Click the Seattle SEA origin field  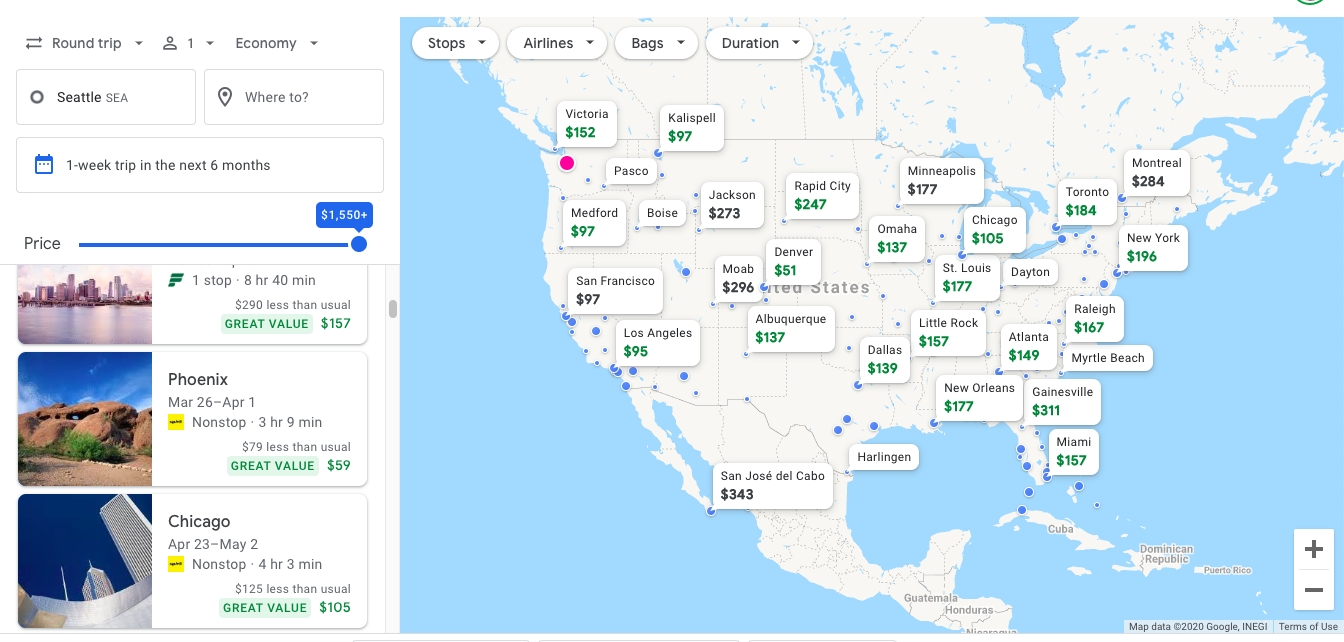(x=106, y=97)
